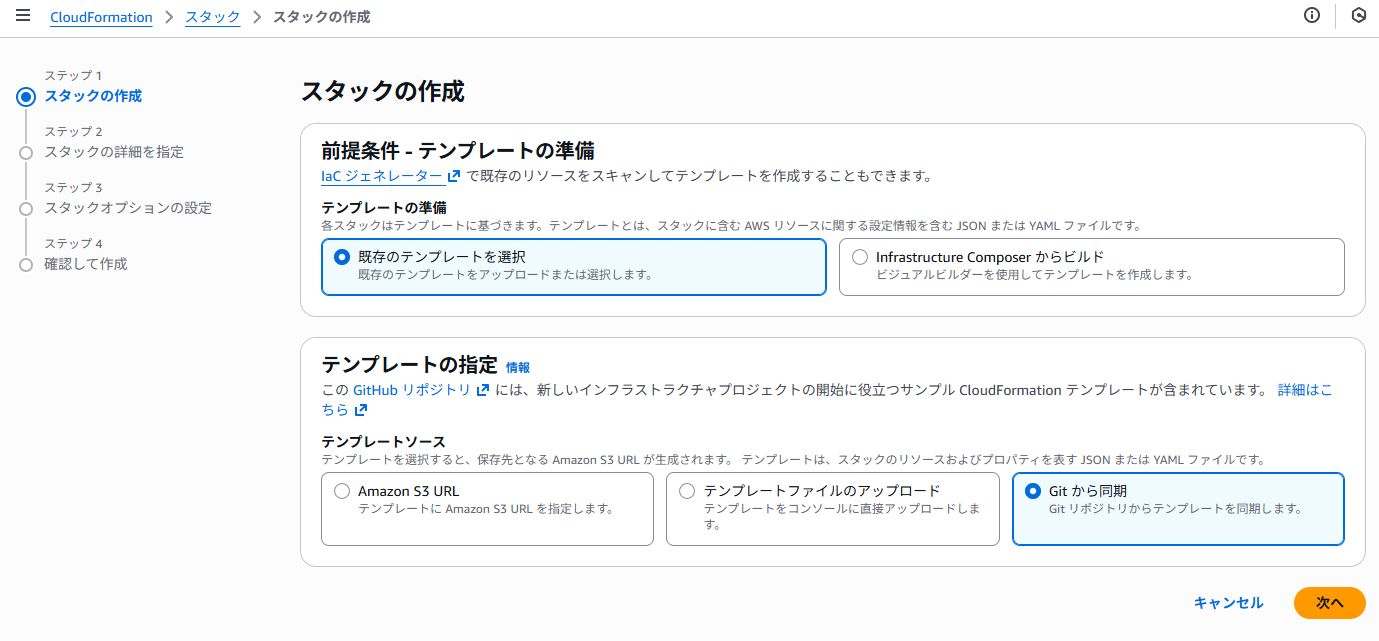Click the step 4 circle indicator
Screen dimensions: 1379x641
click(x=26, y=264)
